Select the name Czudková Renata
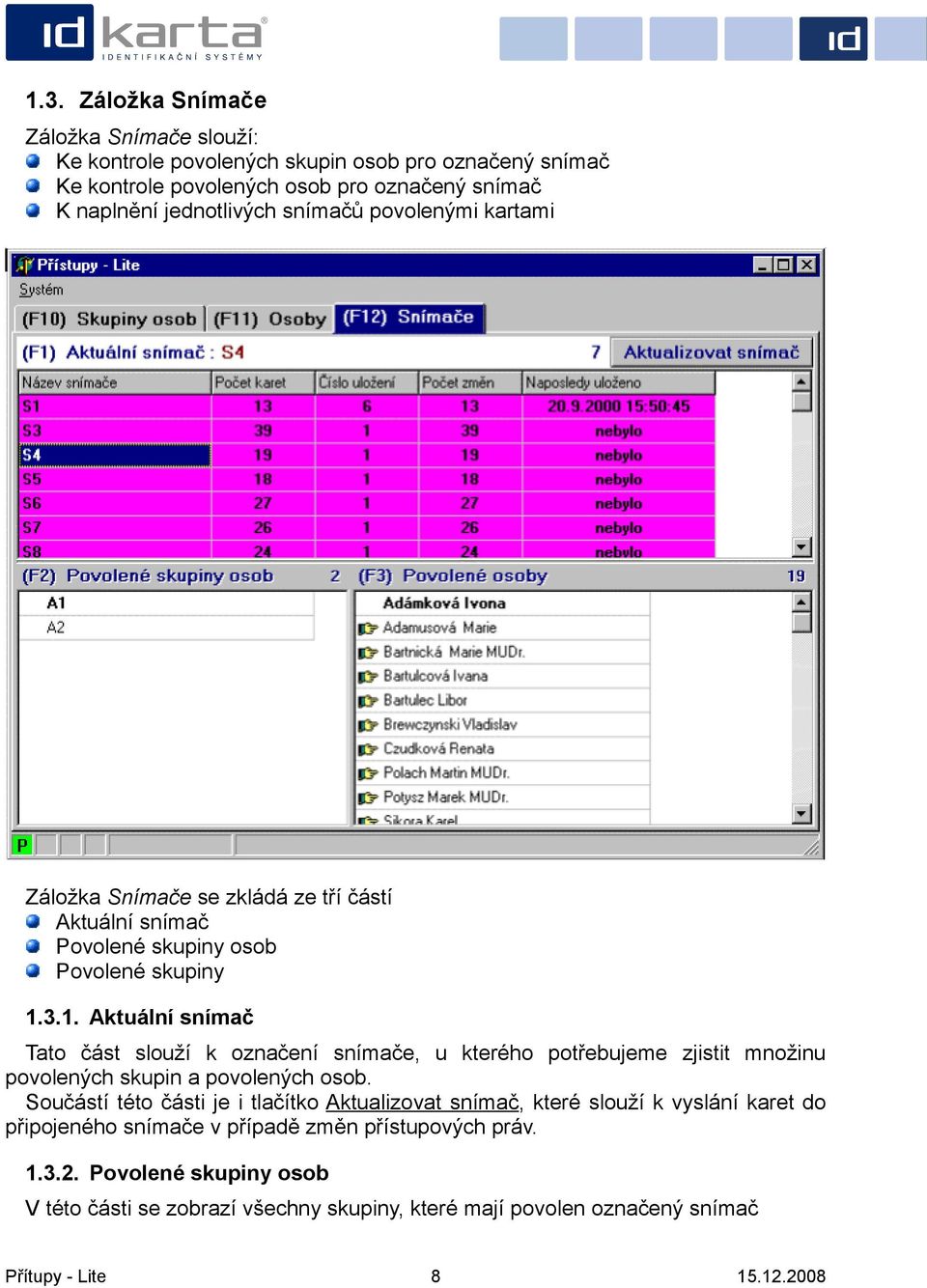 coord(438,748)
